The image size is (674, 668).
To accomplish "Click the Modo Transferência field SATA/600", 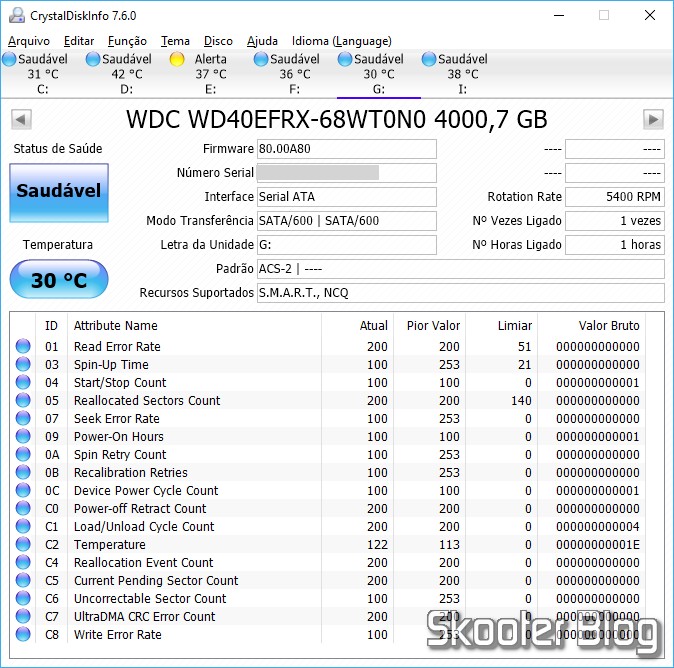I will pos(347,221).
